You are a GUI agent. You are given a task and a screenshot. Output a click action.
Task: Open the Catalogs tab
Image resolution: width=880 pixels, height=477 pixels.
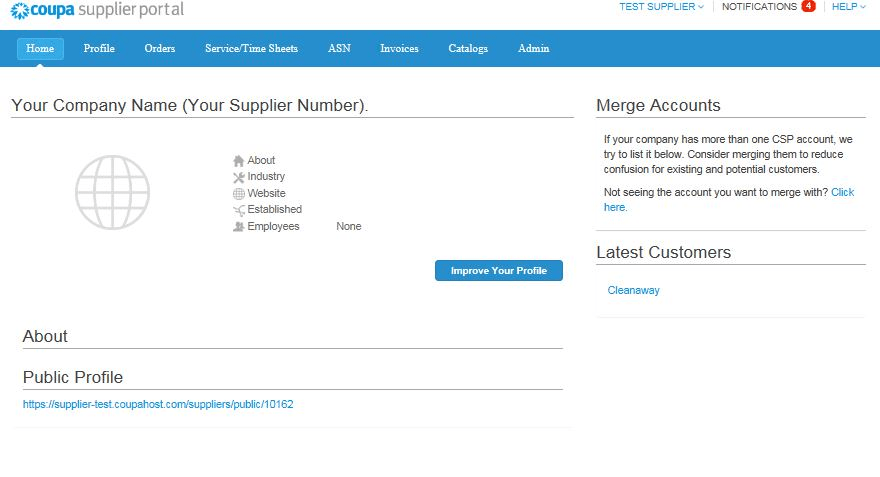468,49
